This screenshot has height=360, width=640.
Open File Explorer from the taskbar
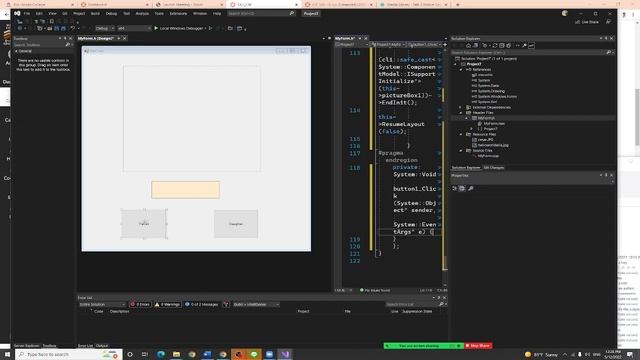[176, 354]
